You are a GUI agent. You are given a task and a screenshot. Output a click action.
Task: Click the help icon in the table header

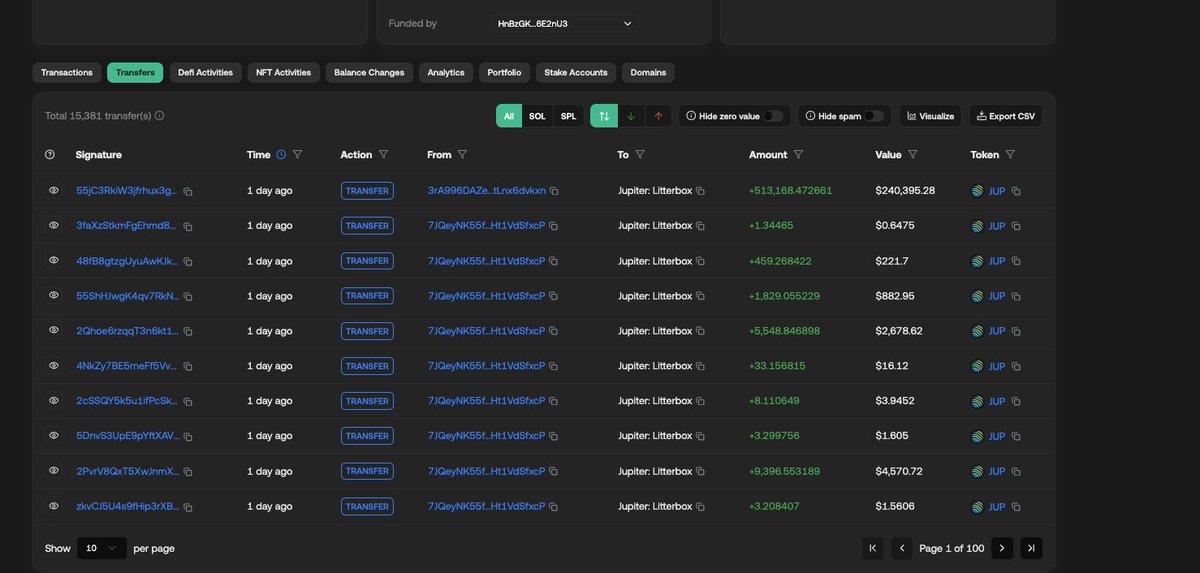[50, 155]
